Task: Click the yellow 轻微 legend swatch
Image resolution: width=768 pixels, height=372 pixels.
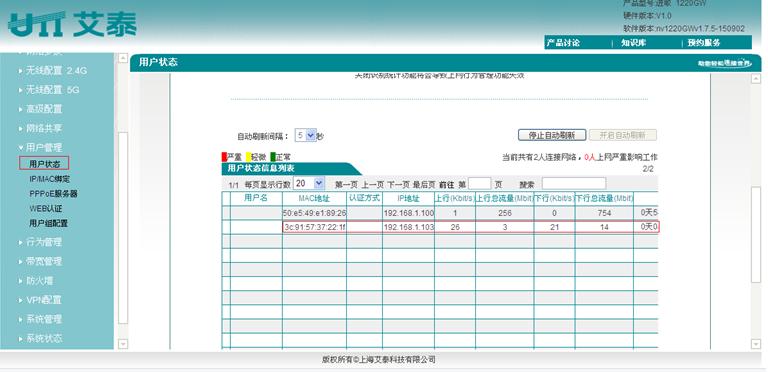Action: coord(249,157)
